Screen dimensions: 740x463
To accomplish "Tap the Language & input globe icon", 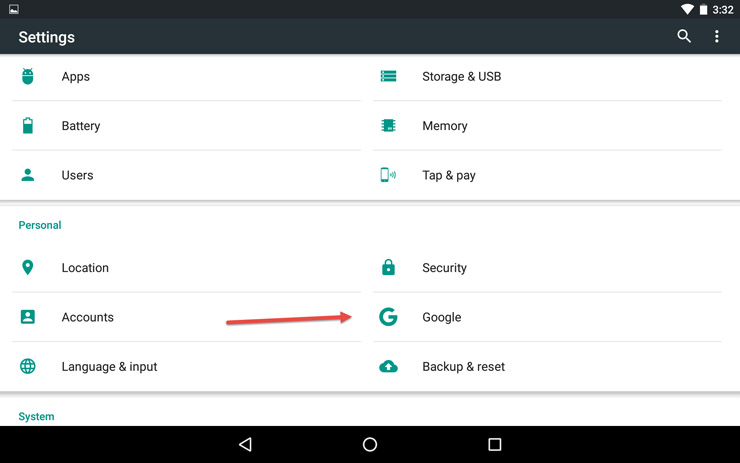I will [x=28, y=366].
